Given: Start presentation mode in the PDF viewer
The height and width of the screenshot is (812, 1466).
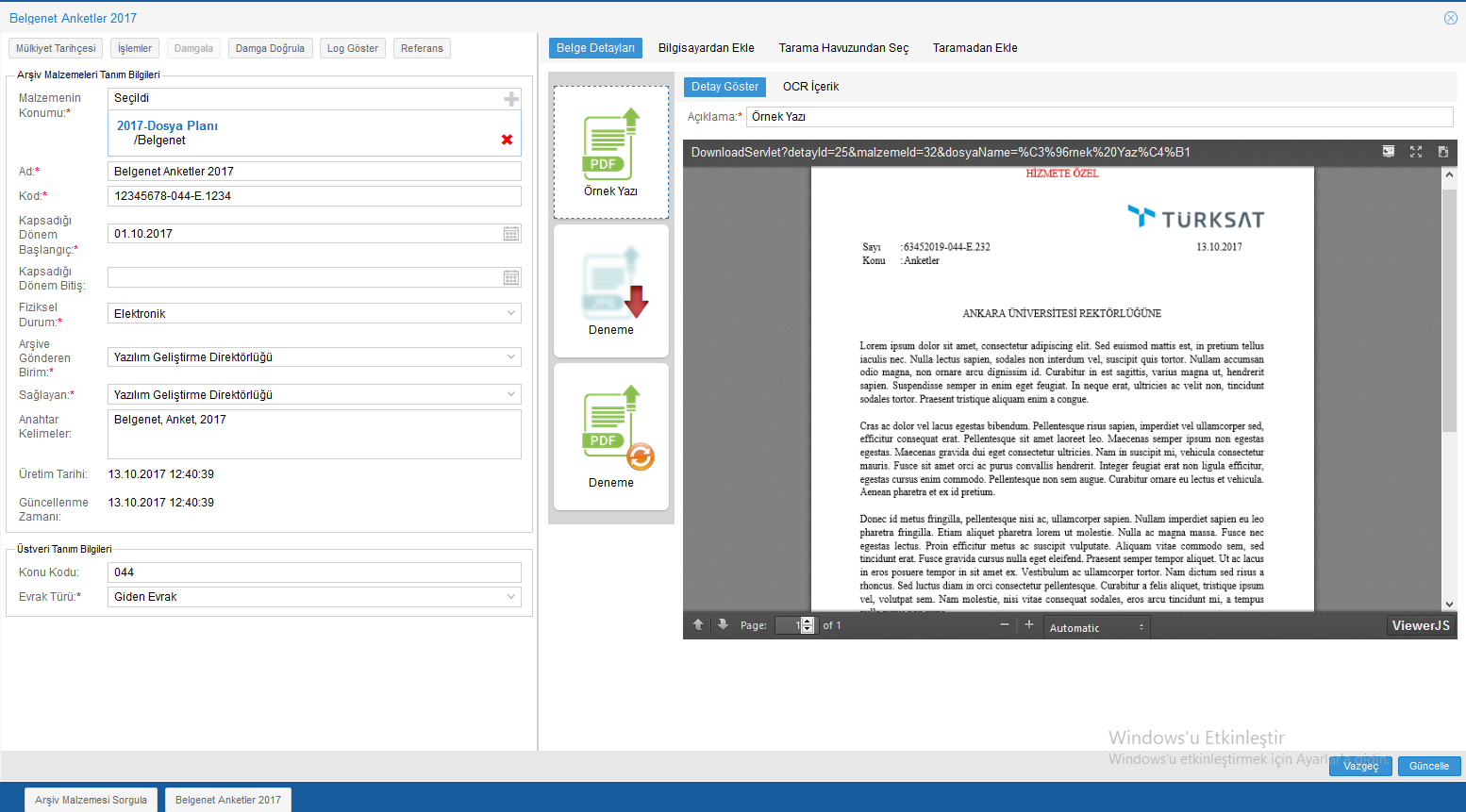Looking at the screenshot, I should [x=1389, y=152].
